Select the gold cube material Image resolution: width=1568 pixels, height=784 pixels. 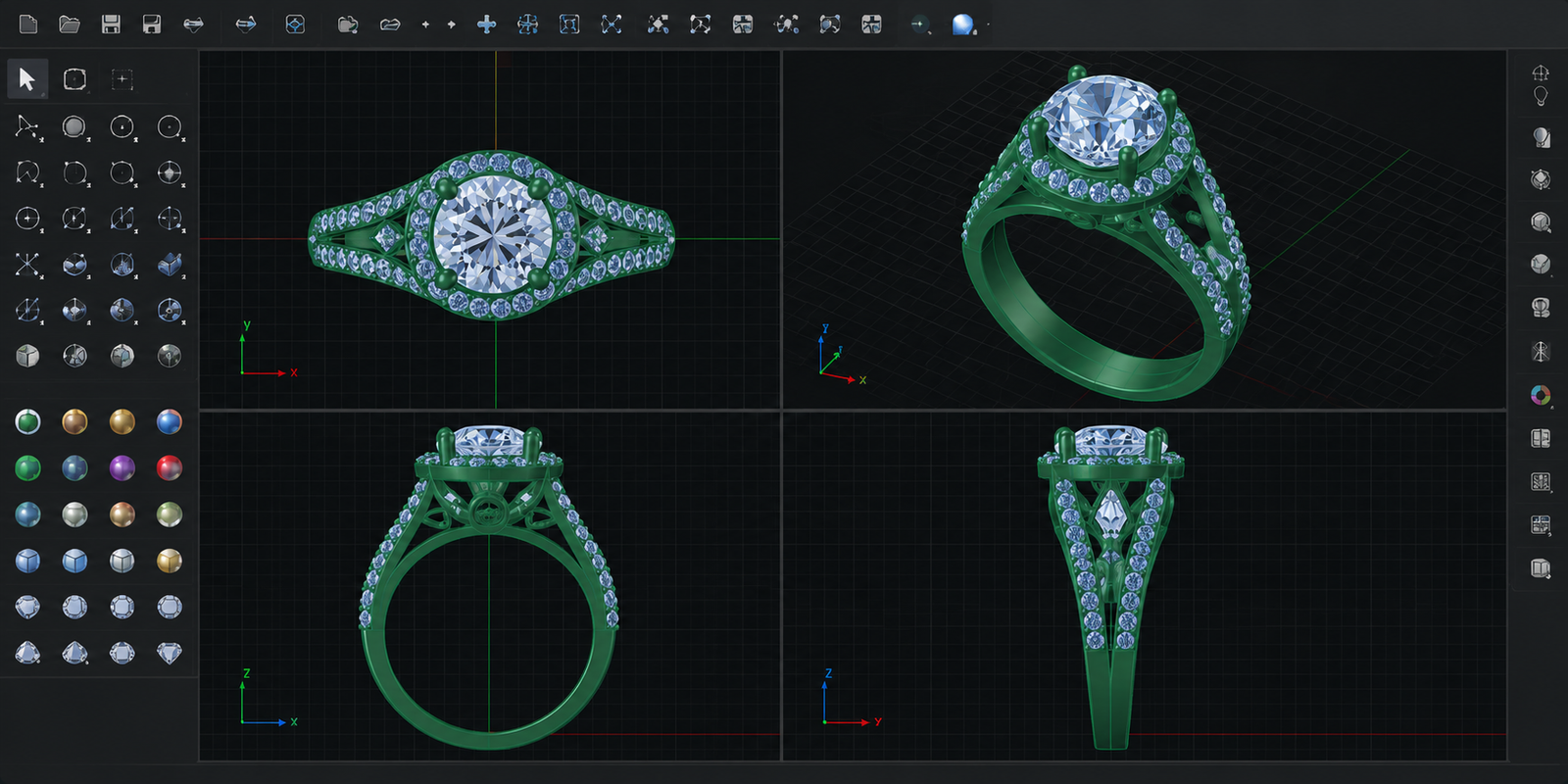point(170,561)
